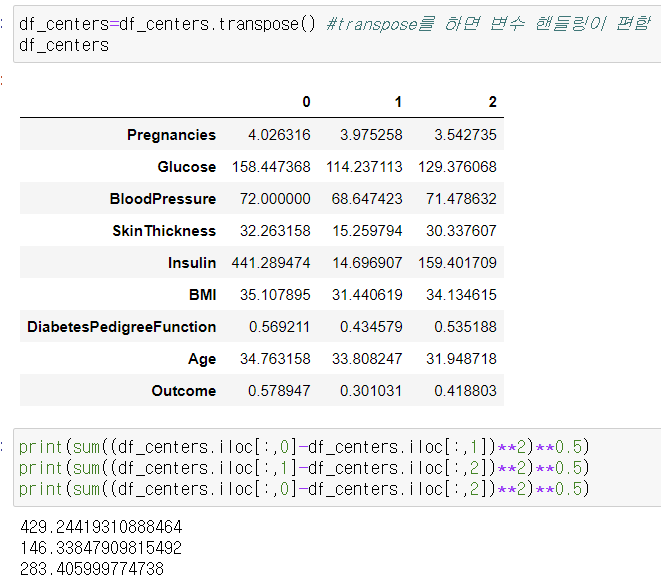Screen dimensions: 661x582
Task: Click the SkinThickness row label
Action: (x=164, y=231)
